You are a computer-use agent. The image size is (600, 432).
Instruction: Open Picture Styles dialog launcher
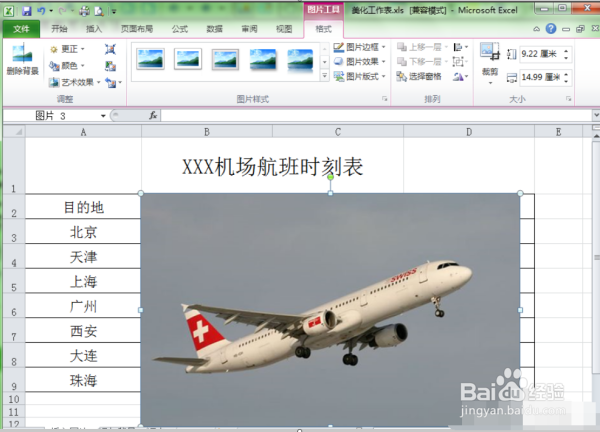click(385, 99)
